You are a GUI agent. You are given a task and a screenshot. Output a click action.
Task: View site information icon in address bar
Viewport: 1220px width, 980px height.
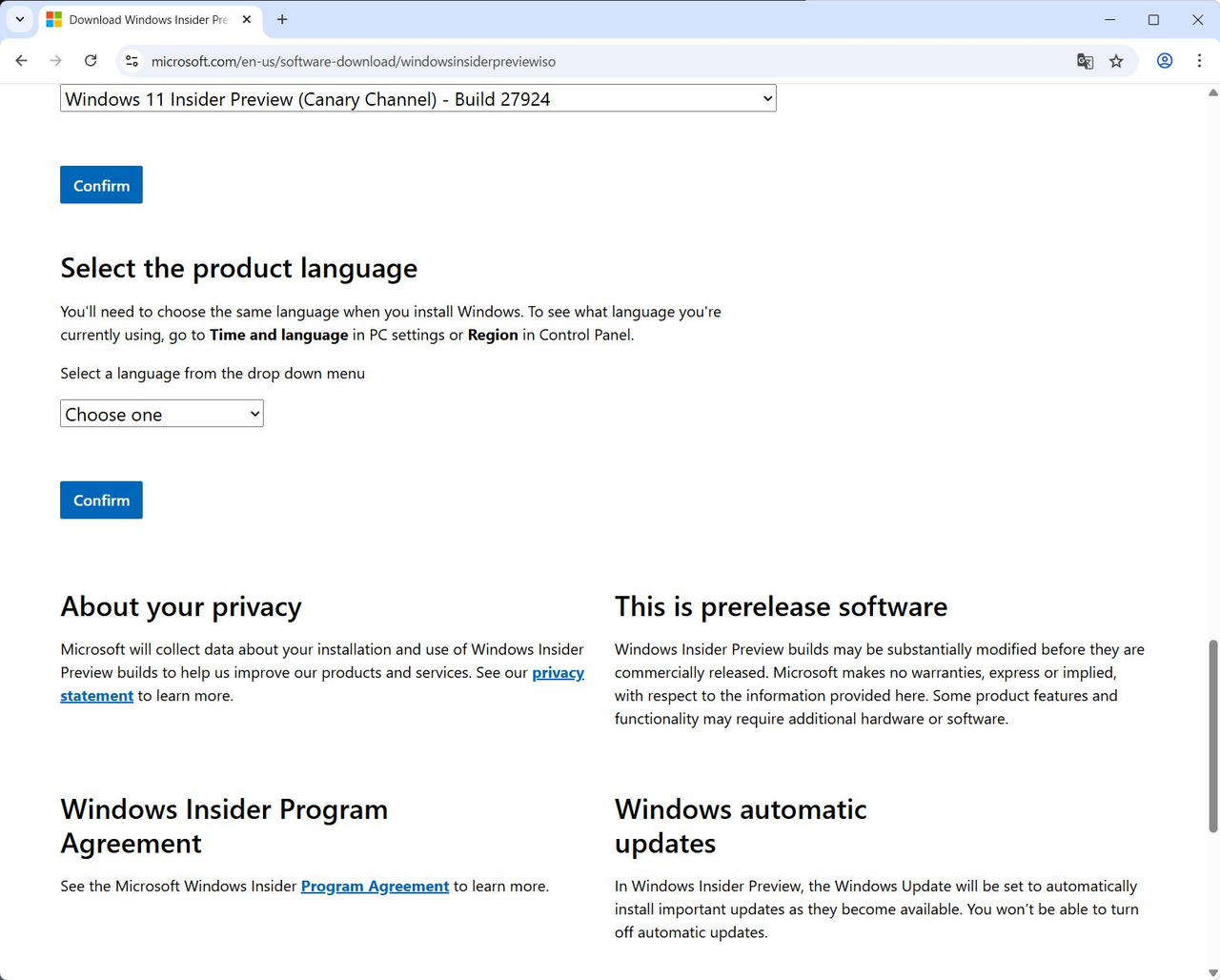(132, 61)
